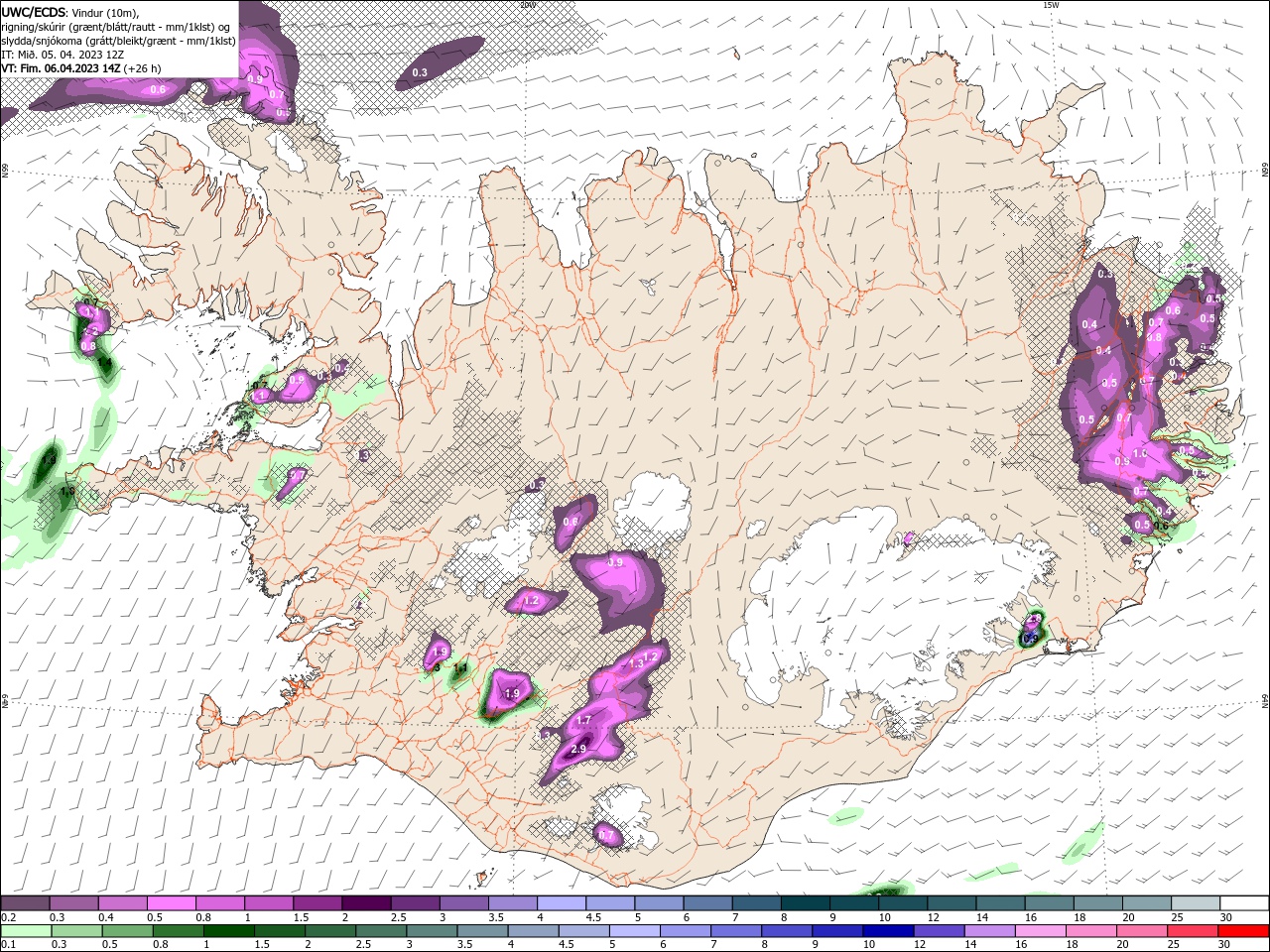Click the '30' label on the lower scale
This screenshot has height=952, width=1270.
(x=1226, y=945)
